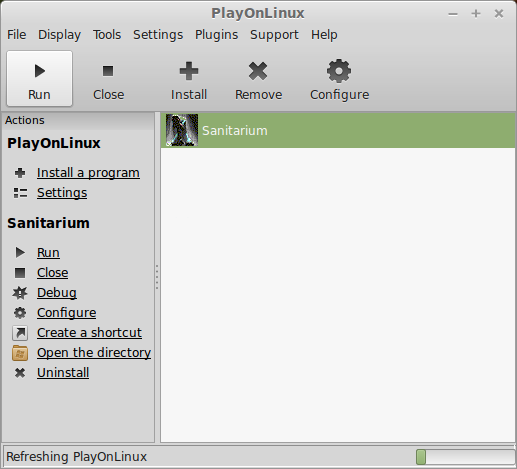Click the gear icon beside sidebar Configure
The image size is (517, 469).
click(x=20, y=313)
